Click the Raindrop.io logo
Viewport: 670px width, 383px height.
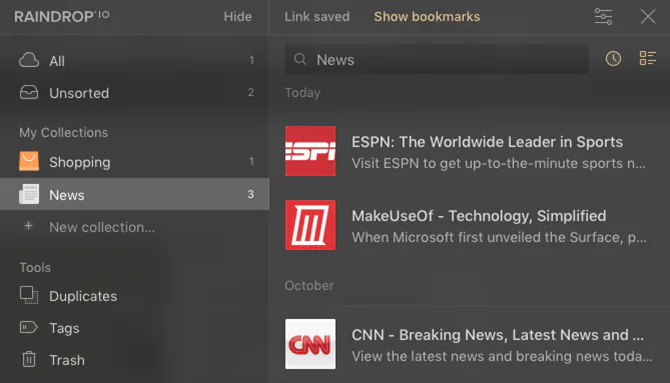pos(62,17)
